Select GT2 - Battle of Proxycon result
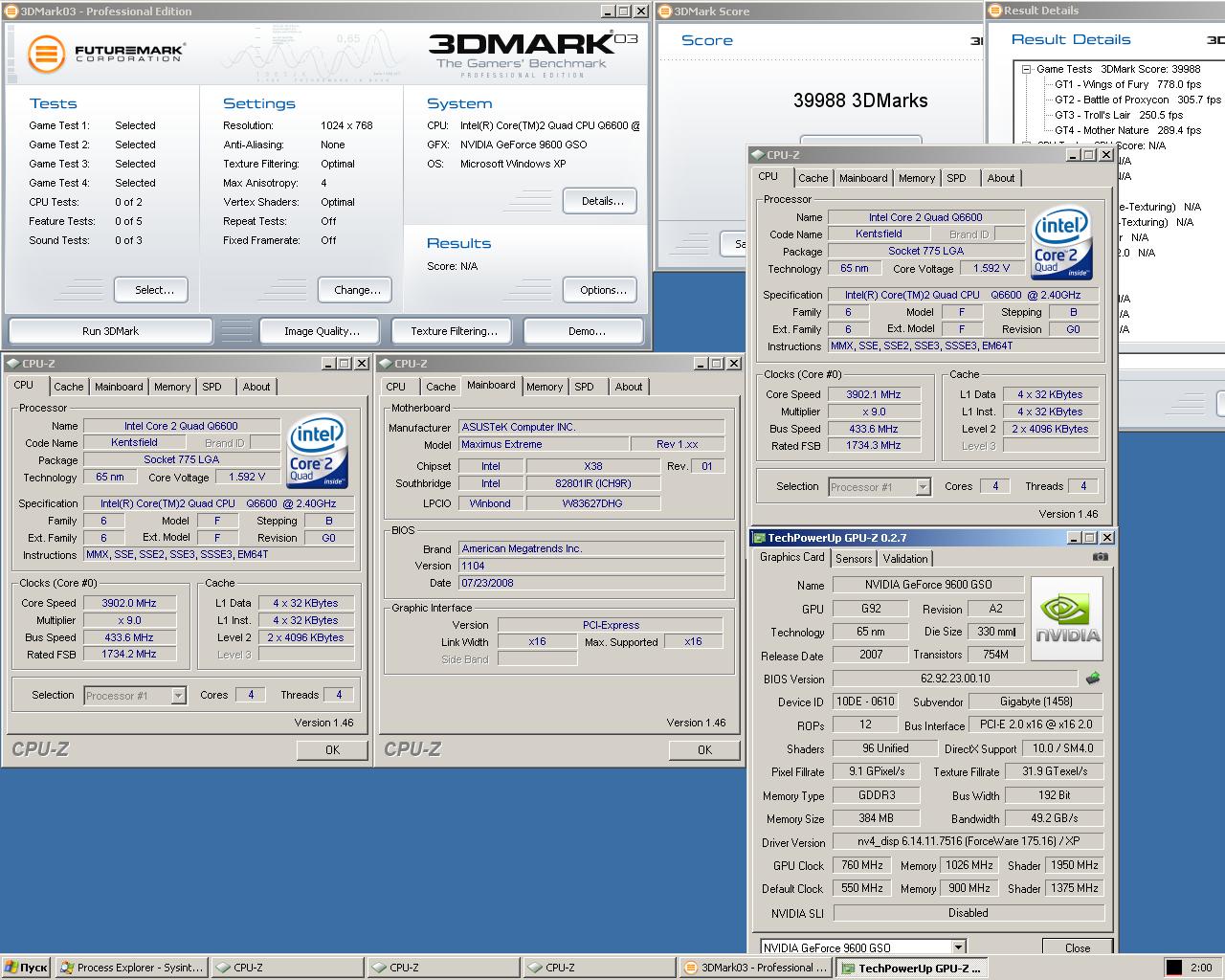The image size is (1225, 980). tap(1138, 100)
